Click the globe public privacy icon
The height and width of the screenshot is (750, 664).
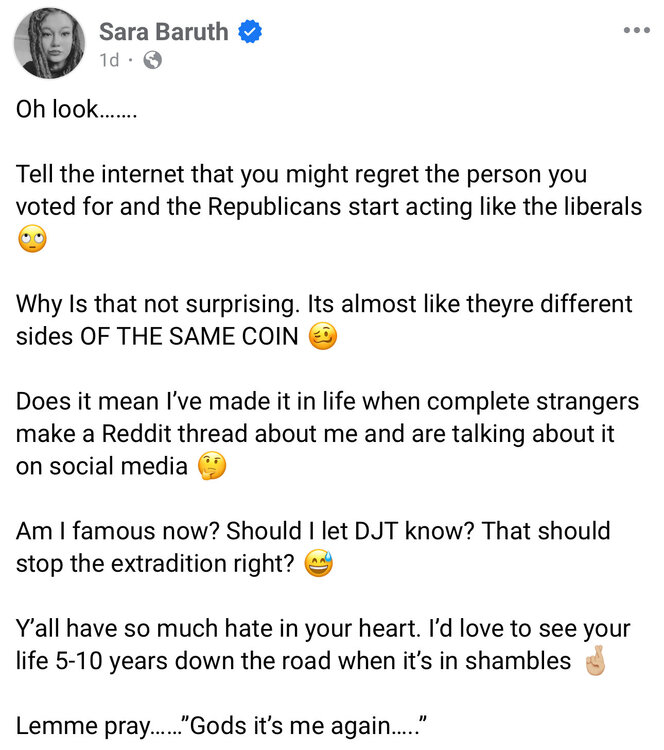click(x=153, y=60)
